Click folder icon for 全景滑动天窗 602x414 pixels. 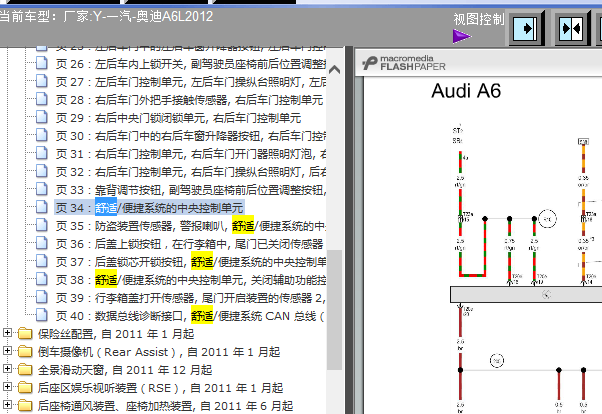25,369
